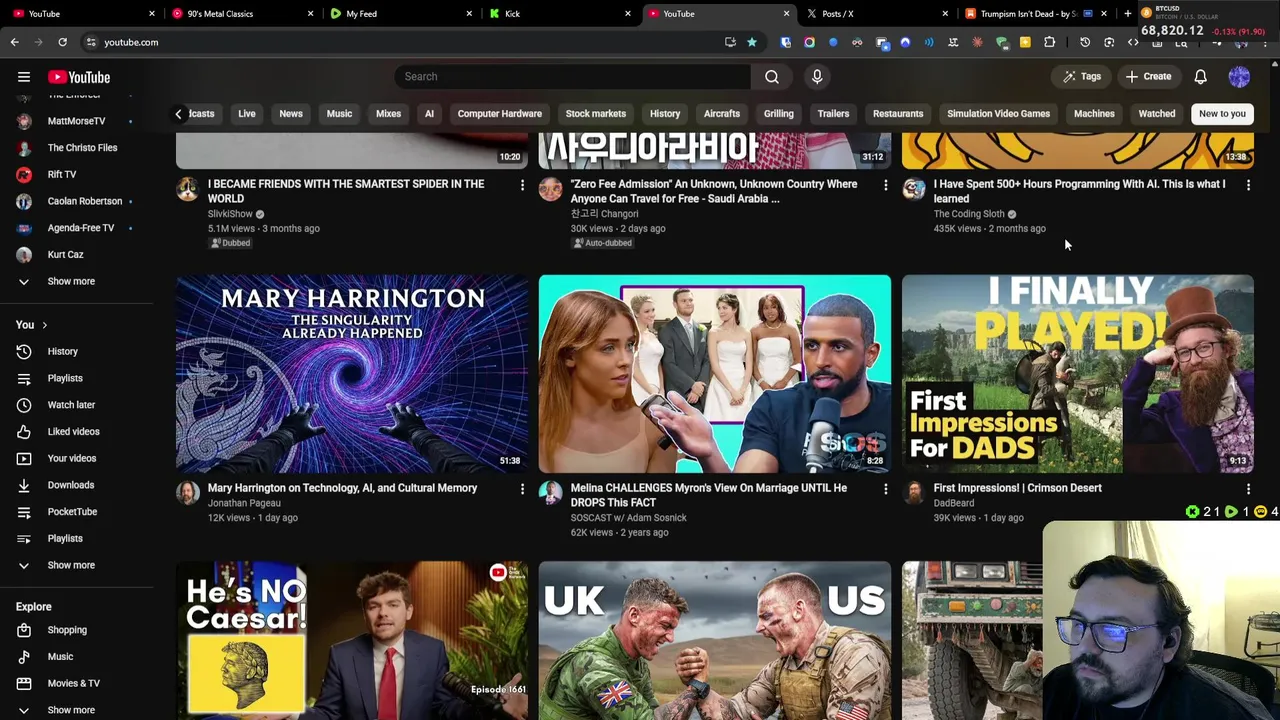Open PocketTube in the sidebar
The width and height of the screenshot is (1280, 720).
point(72,511)
